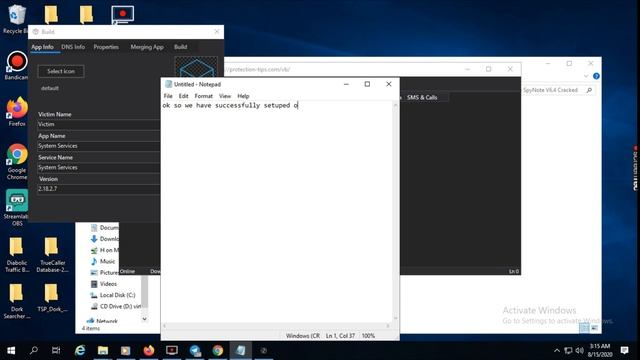Image resolution: width=640 pixels, height=360 pixels.
Task: Open Notepad Edit menu
Action: (184, 96)
